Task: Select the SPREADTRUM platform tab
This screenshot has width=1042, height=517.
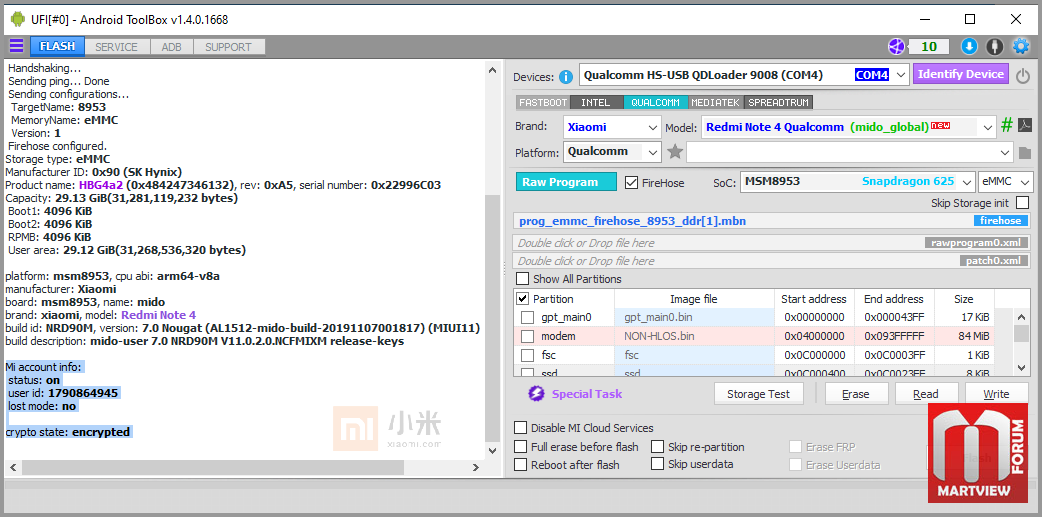Action: (x=780, y=103)
